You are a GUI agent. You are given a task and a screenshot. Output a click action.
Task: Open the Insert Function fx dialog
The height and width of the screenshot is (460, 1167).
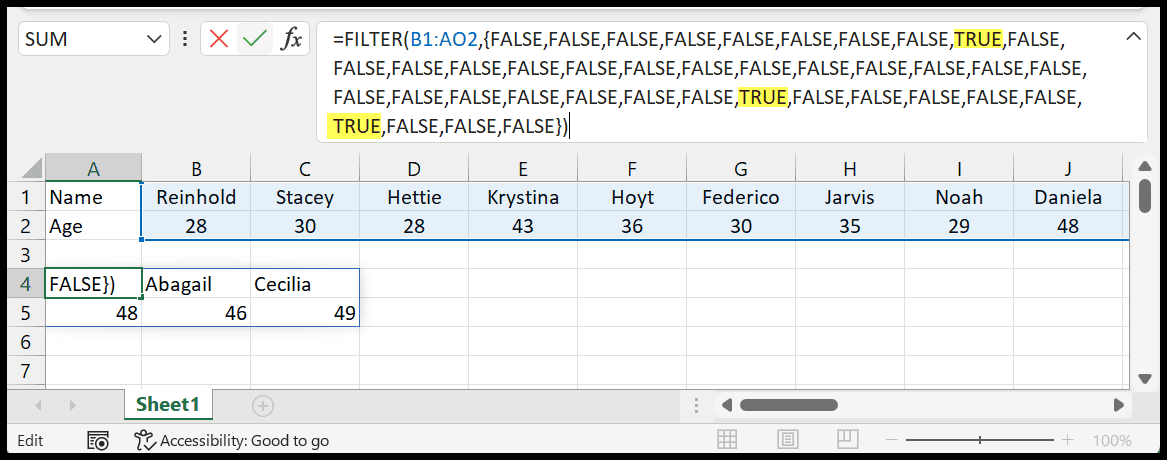290,39
